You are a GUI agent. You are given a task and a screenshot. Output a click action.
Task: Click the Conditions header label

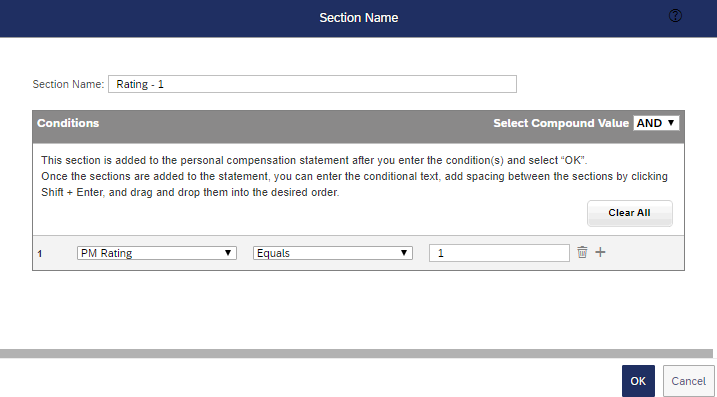pos(68,123)
